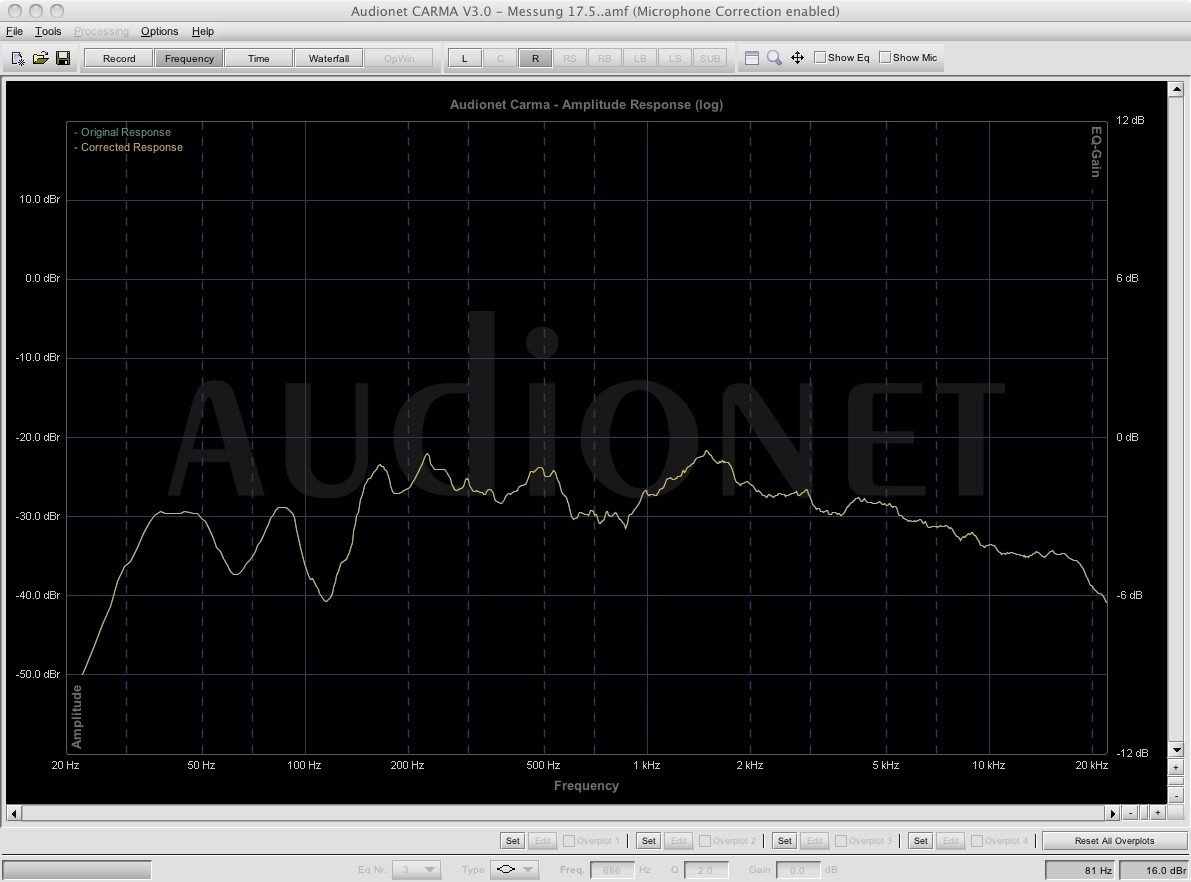
Task: Select the L channel toggle
Action: (465, 58)
